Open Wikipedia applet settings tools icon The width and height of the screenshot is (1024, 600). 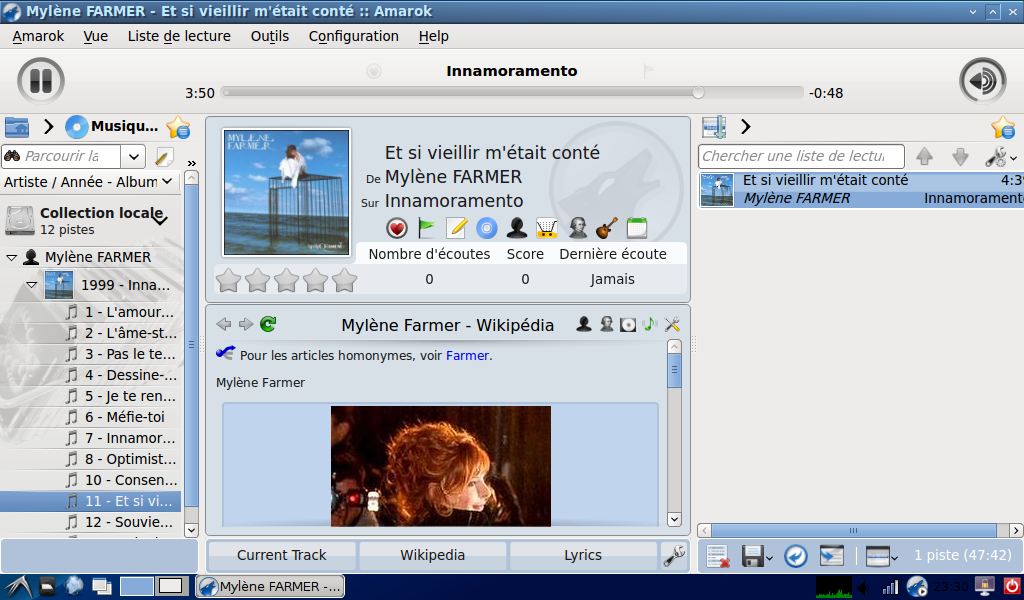[672, 324]
